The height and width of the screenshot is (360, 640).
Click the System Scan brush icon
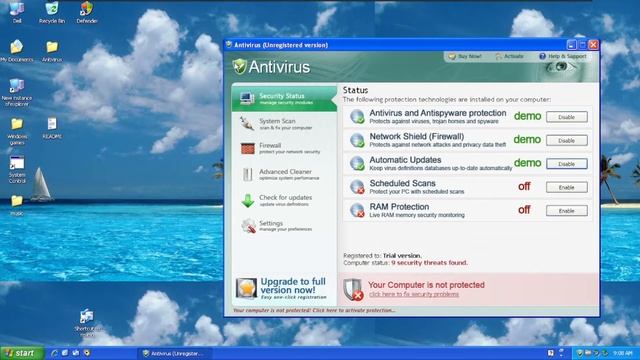click(247, 123)
